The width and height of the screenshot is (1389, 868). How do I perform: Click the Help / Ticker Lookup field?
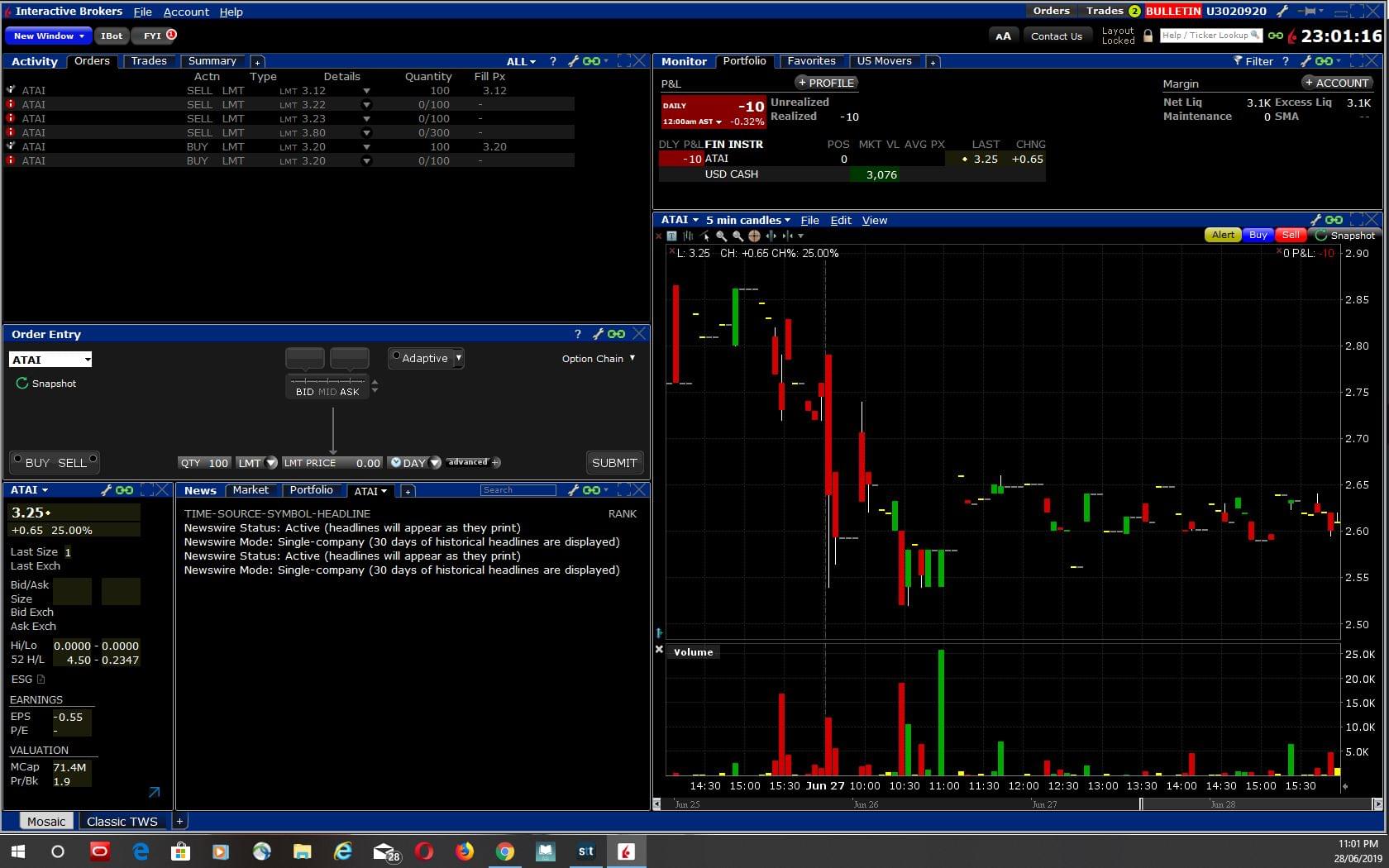point(1210,36)
